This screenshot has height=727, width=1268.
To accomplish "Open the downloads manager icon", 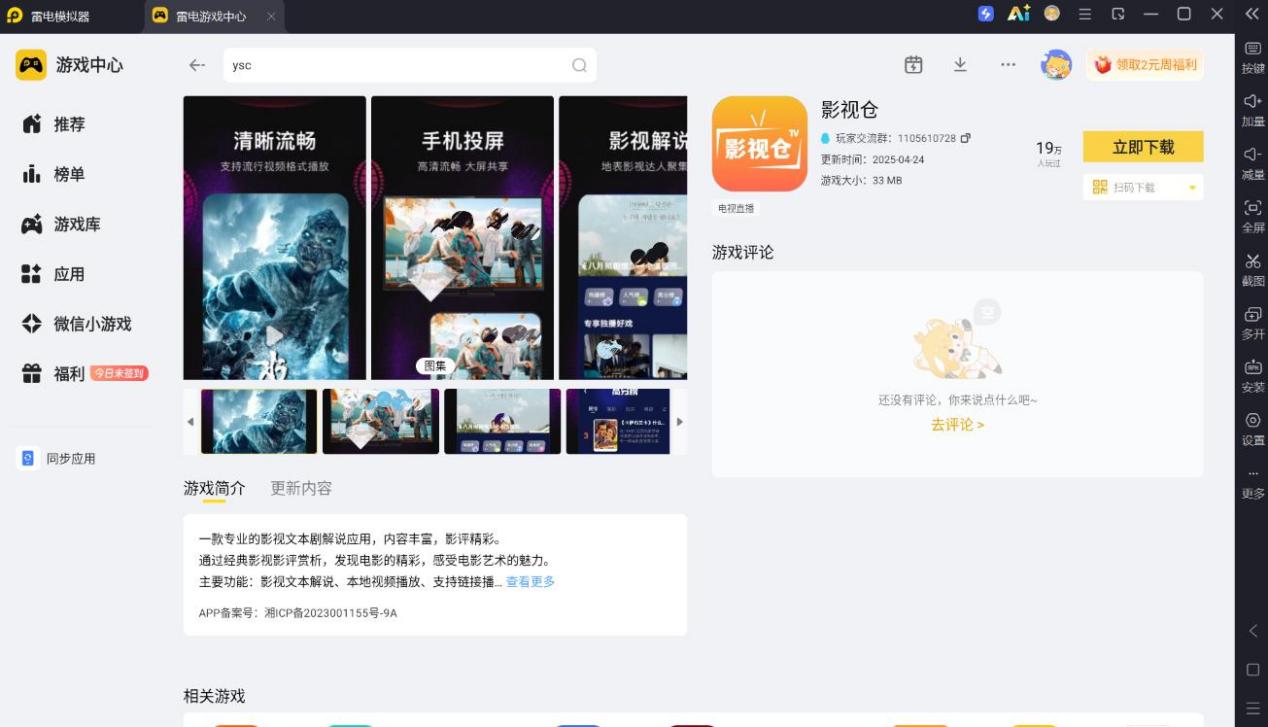I will pyautogui.click(x=960, y=64).
